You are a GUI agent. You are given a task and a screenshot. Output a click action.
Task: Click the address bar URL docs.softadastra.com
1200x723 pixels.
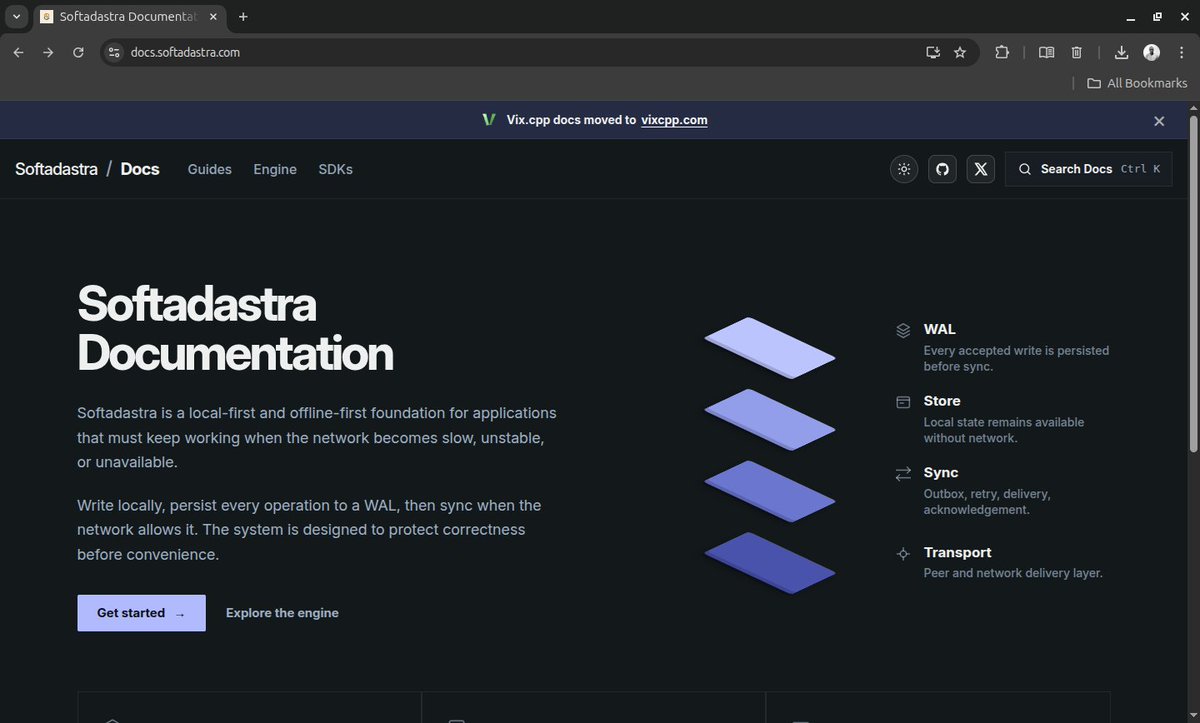(185, 52)
